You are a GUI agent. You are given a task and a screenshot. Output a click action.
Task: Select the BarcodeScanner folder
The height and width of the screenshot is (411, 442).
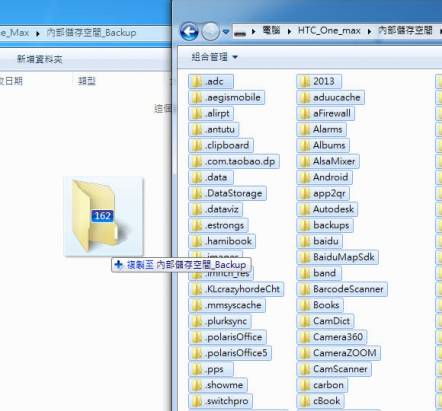point(342,289)
